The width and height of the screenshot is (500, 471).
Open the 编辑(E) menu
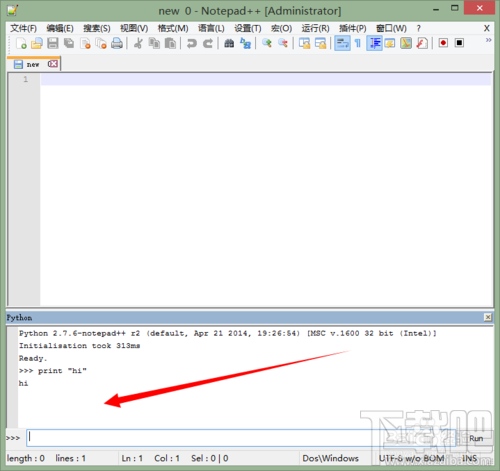(x=60, y=28)
